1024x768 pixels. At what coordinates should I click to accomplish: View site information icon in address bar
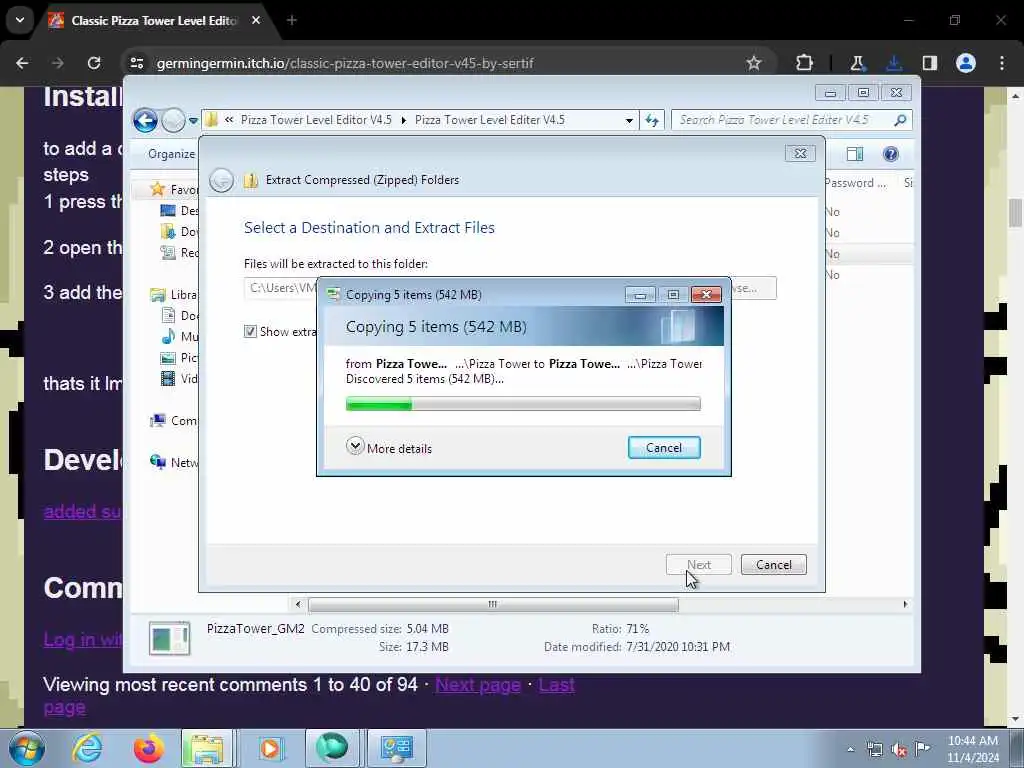[137, 63]
